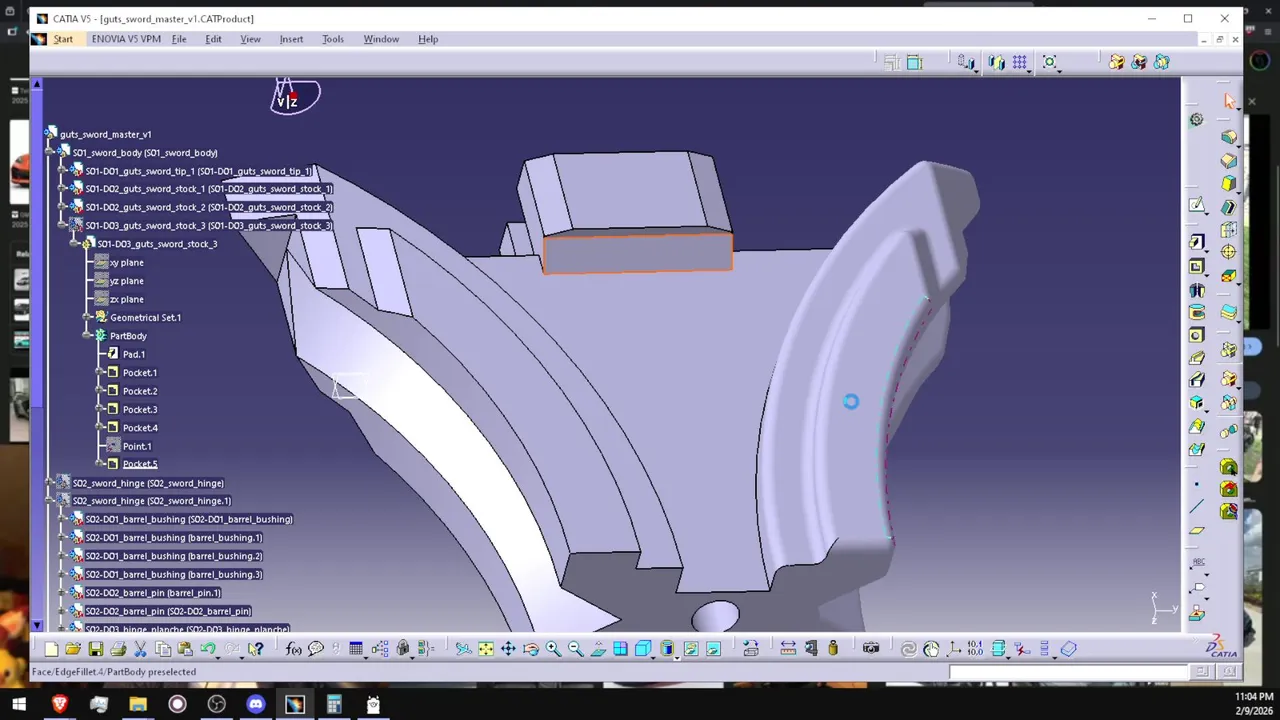Click the Sketcher icon in right toolbar

point(1197,206)
